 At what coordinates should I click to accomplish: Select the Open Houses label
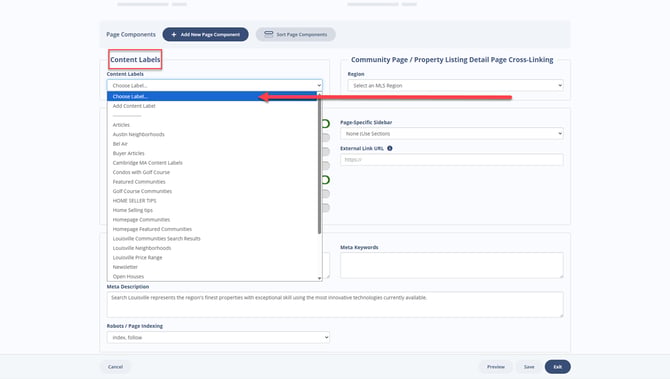click(212, 276)
